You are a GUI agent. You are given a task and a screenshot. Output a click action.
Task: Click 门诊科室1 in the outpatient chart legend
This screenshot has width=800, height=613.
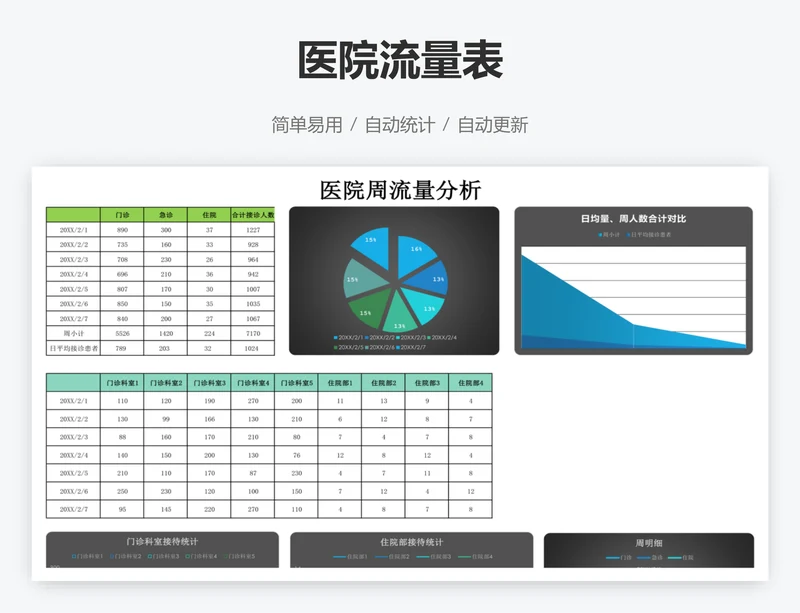pyautogui.click(x=87, y=556)
